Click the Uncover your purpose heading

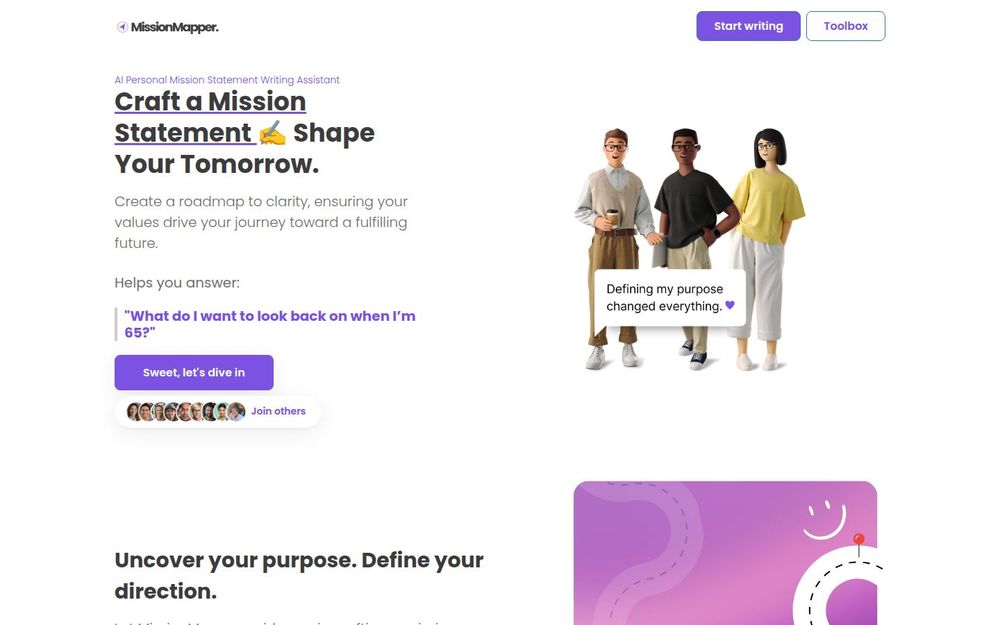tap(299, 575)
